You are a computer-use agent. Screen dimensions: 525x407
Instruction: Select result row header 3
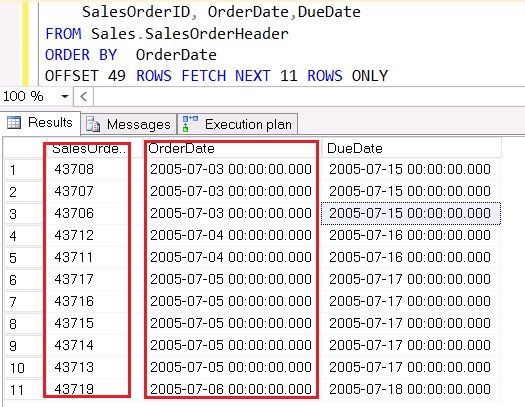point(24,214)
